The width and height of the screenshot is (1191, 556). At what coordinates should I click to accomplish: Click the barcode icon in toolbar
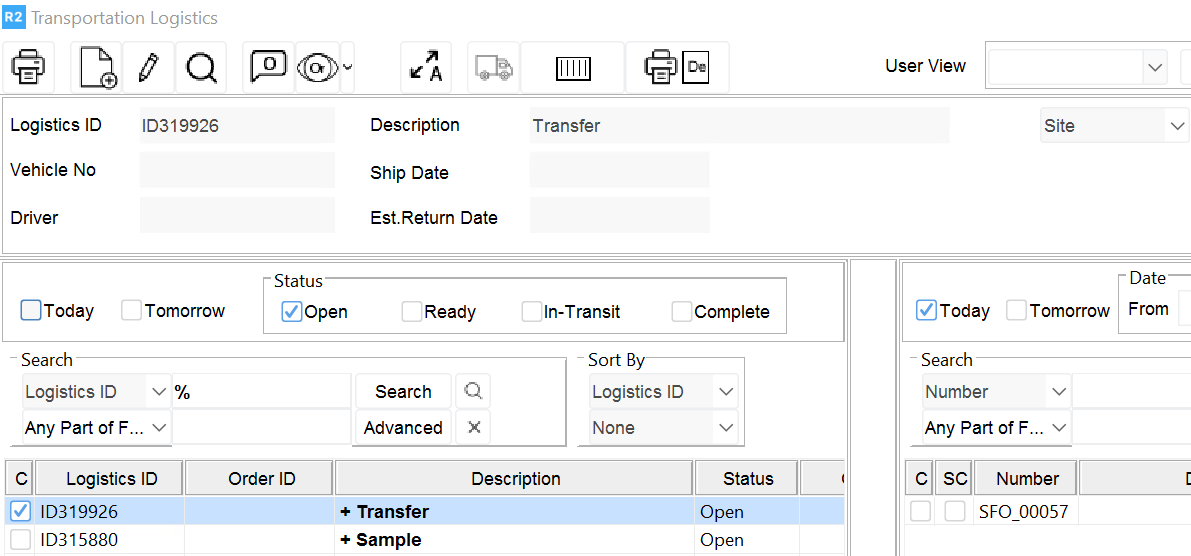pos(573,68)
